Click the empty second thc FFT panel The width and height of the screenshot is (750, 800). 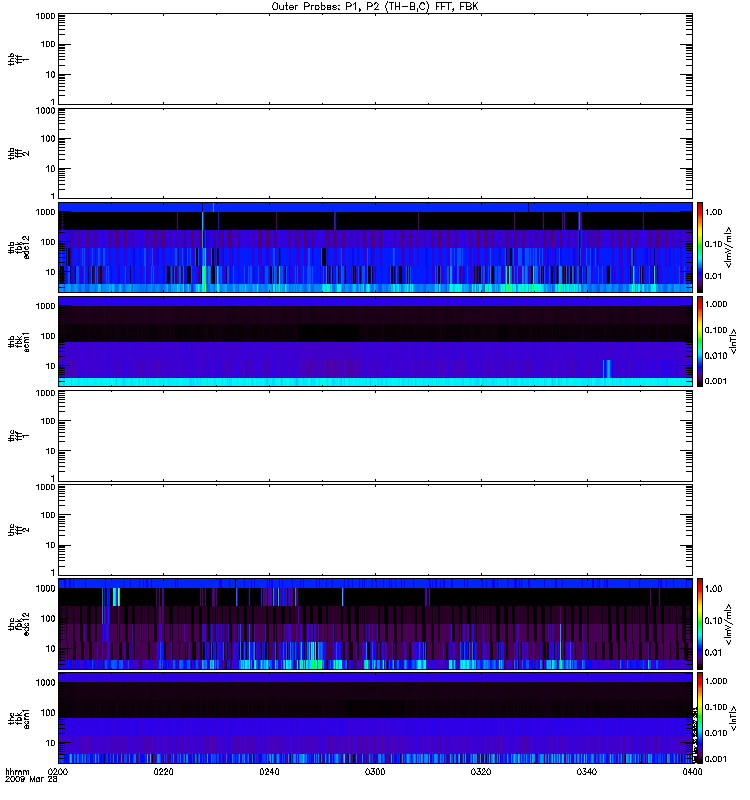(x=375, y=530)
